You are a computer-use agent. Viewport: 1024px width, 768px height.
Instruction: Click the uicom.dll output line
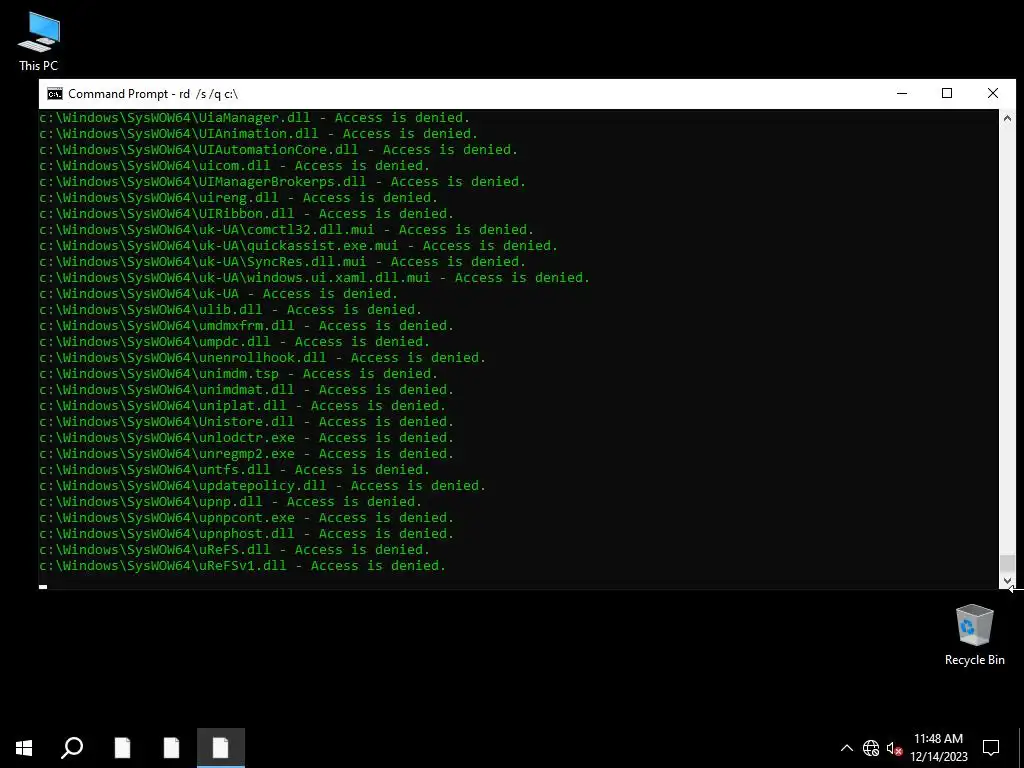(x=234, y=166)
